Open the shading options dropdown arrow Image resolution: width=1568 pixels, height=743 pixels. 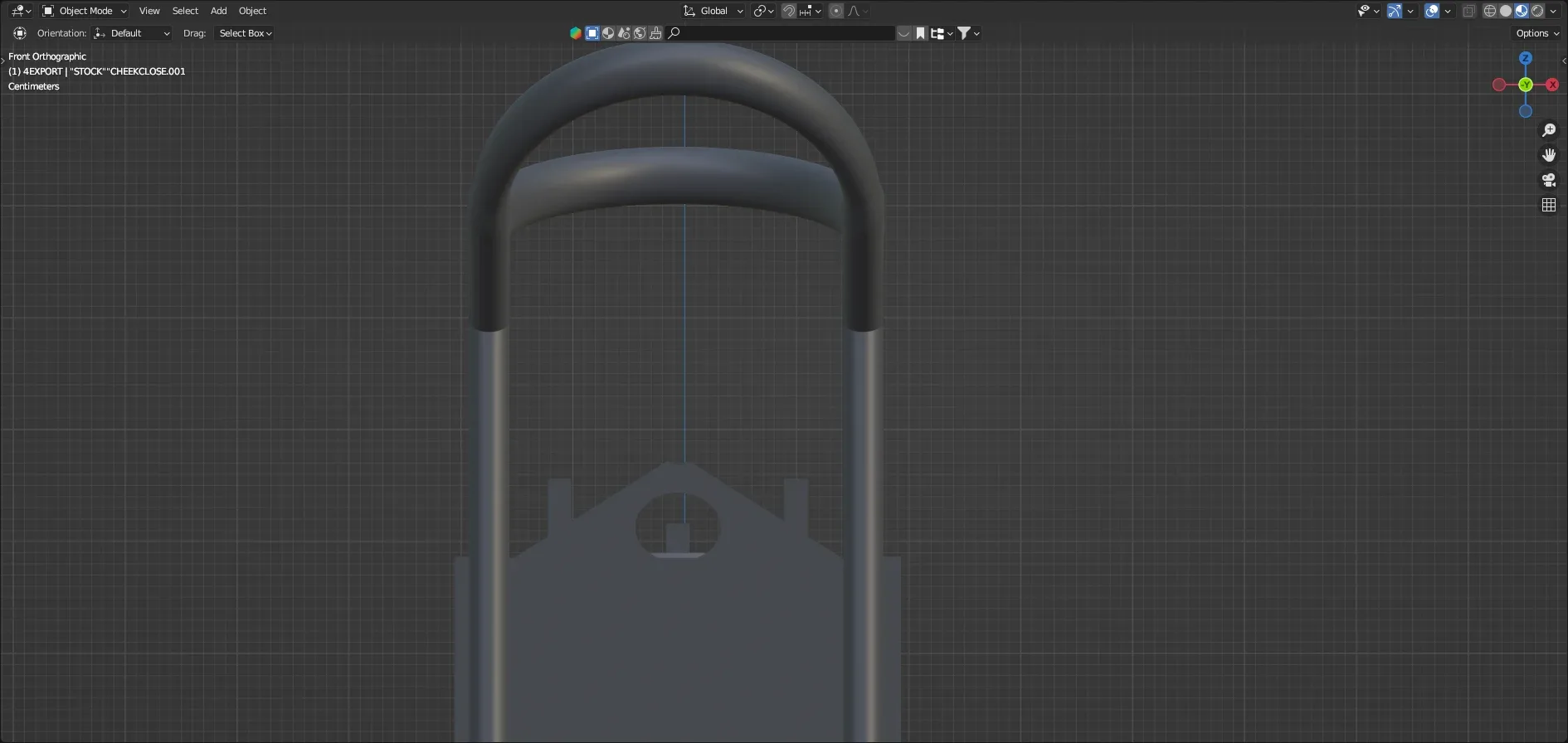(x=1553, y=11)
